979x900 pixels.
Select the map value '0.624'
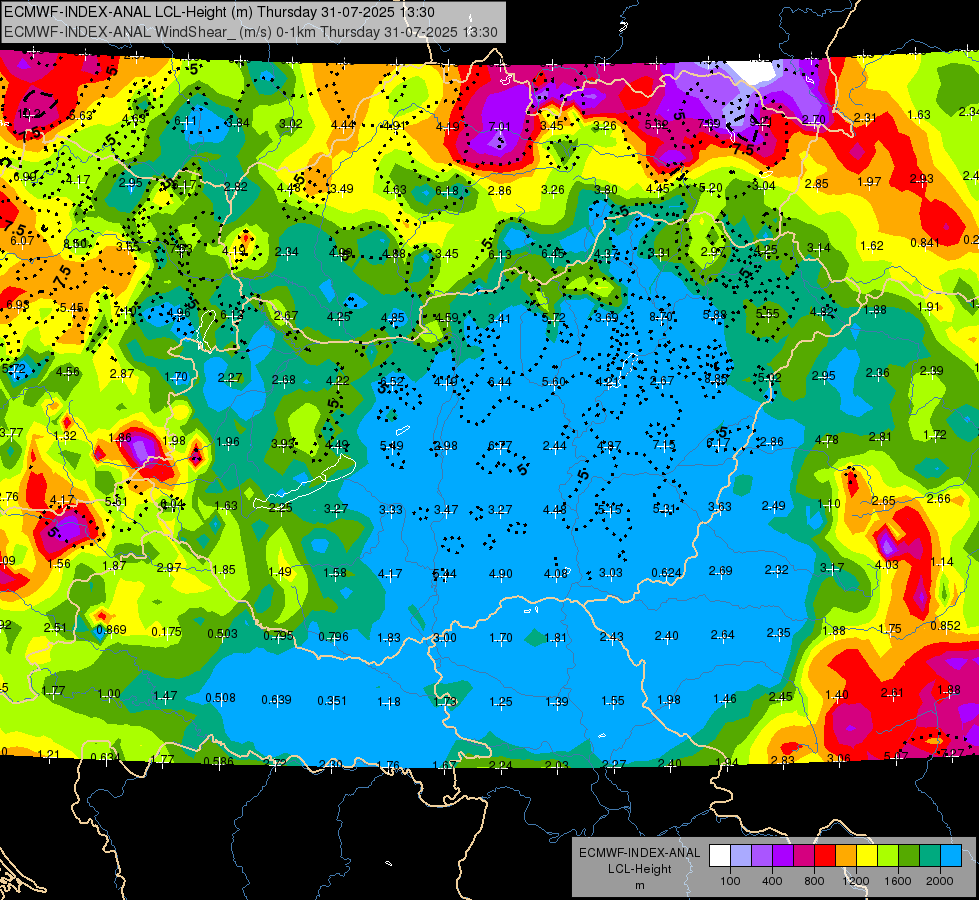pos(666,573)
